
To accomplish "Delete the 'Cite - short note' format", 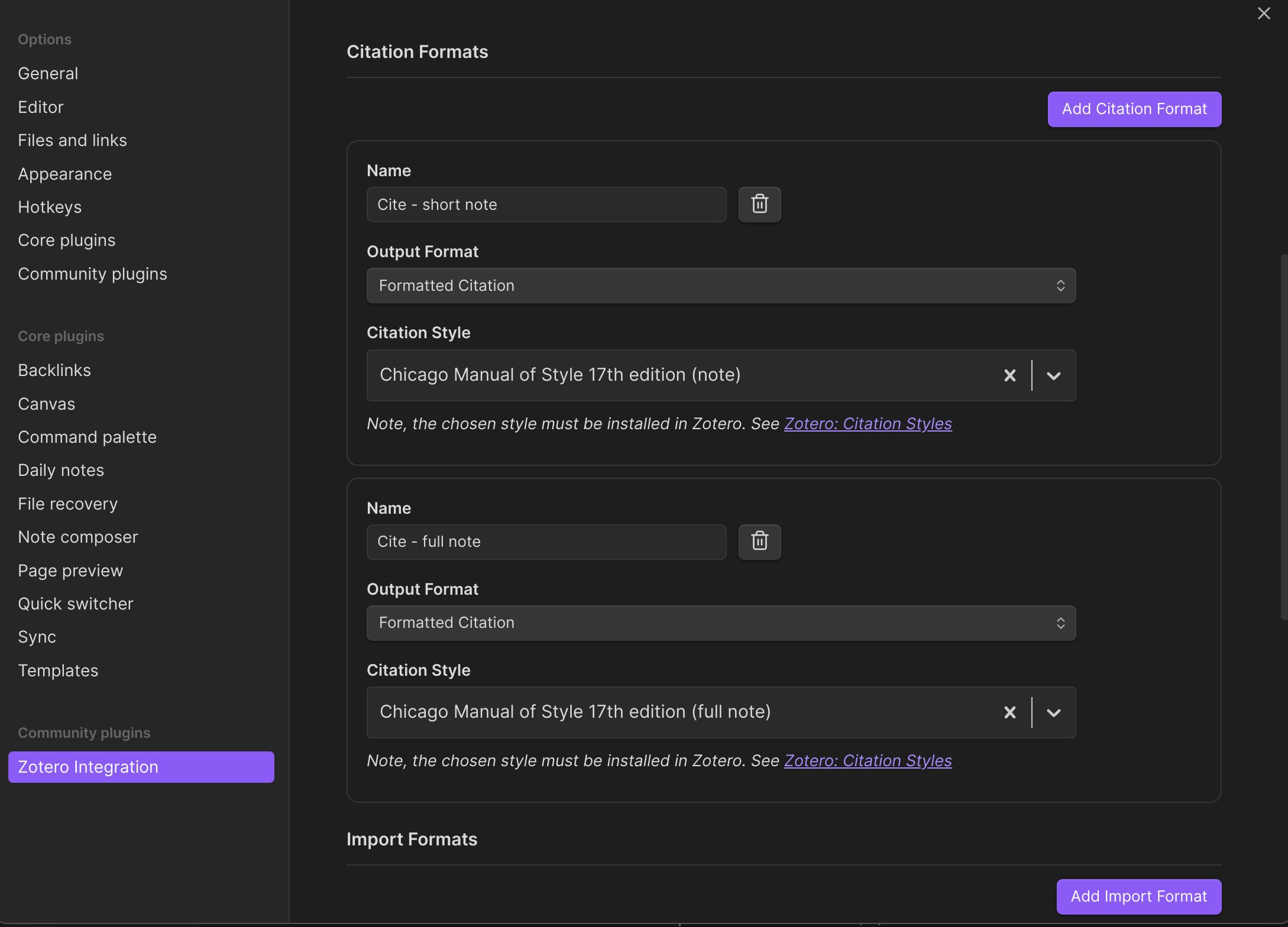I will tap(759, 205).
